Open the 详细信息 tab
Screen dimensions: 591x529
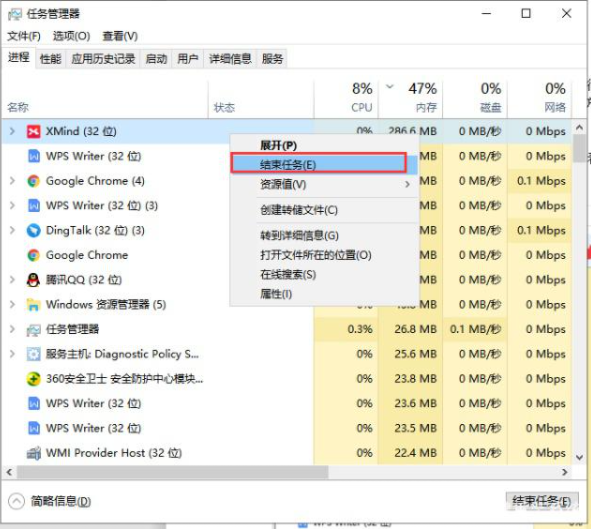click(x=230, y=59)
